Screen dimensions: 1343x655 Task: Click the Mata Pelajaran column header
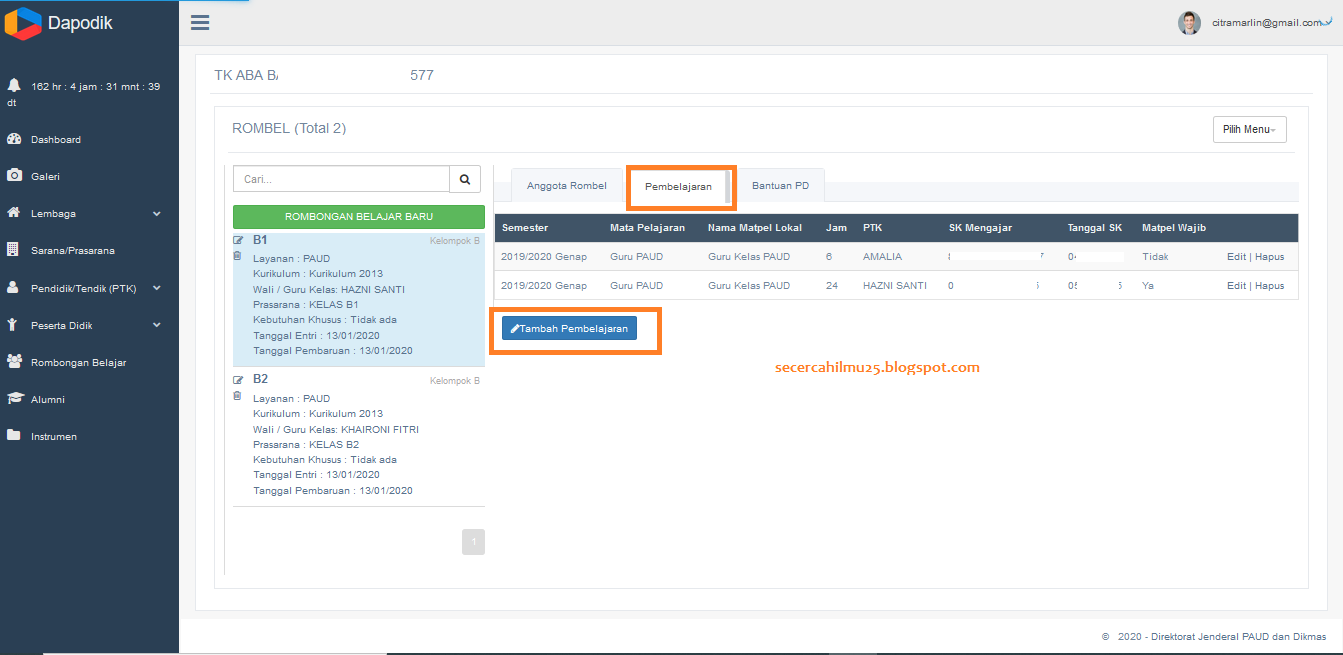[x=647, y=228]
